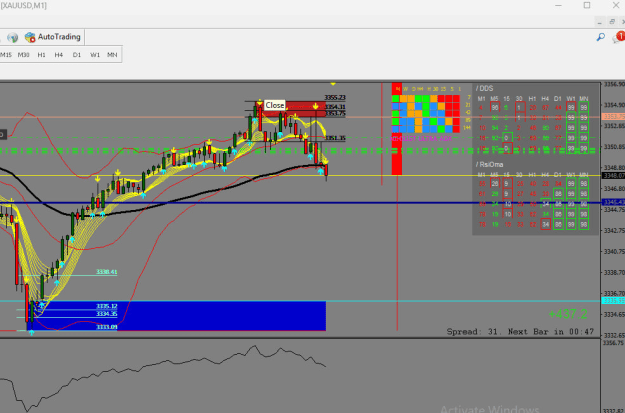The width and height of the screenshot is (625, 413).
Task: Click the 3342.75 price axis value
Action: pos(613,230)
